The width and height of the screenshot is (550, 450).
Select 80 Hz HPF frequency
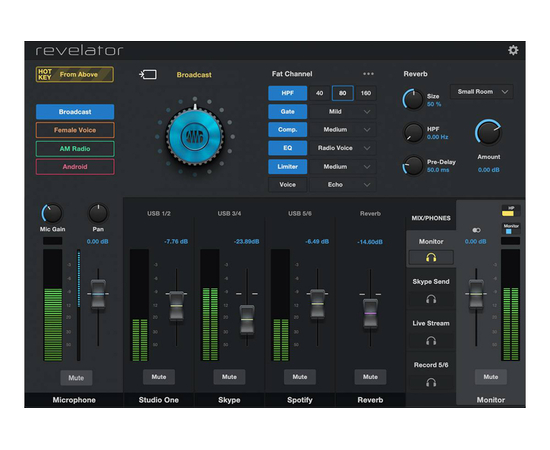[342, 93]
